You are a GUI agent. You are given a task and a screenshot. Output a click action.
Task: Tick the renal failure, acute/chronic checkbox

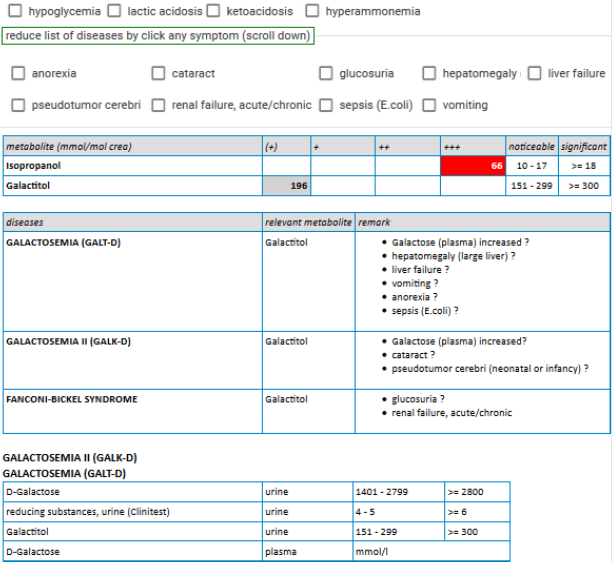point(158,105)
